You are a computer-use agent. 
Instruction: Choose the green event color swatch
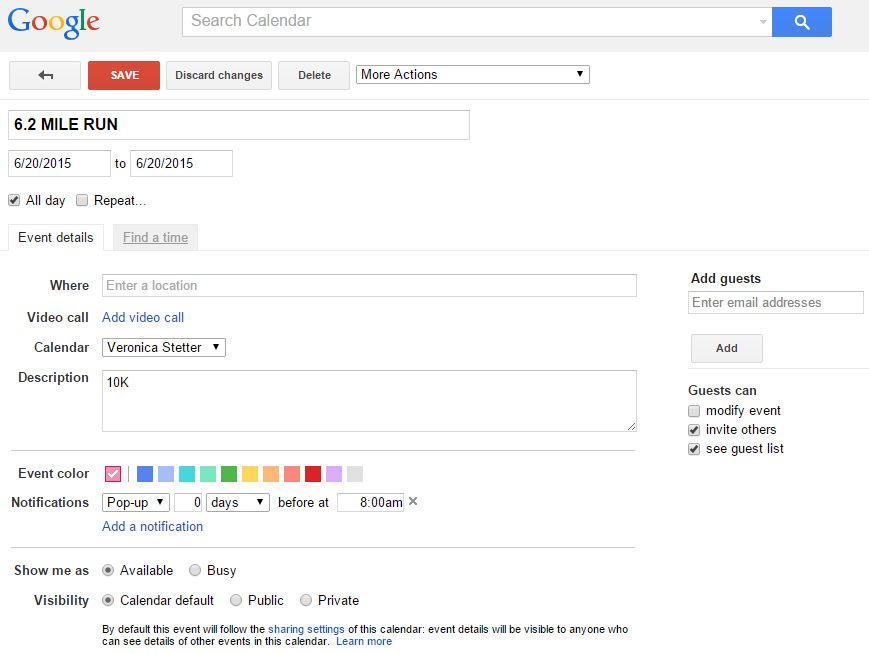click(229, 474)
